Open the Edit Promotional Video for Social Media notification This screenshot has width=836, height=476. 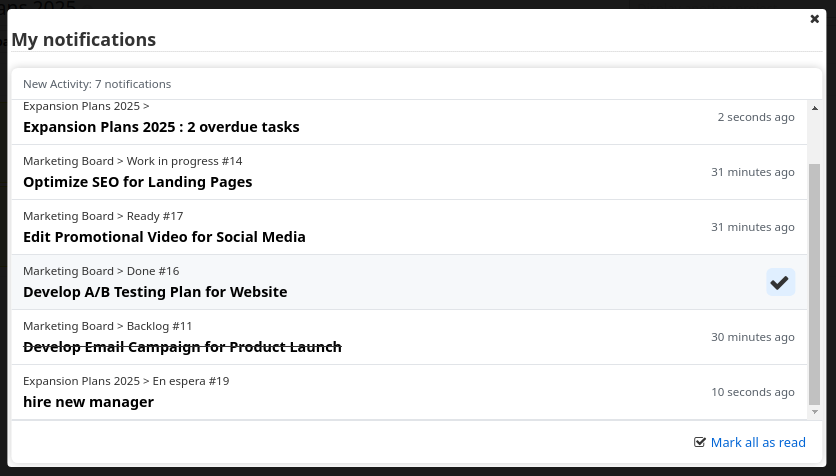pyautogui.click(x=164, y=237)
